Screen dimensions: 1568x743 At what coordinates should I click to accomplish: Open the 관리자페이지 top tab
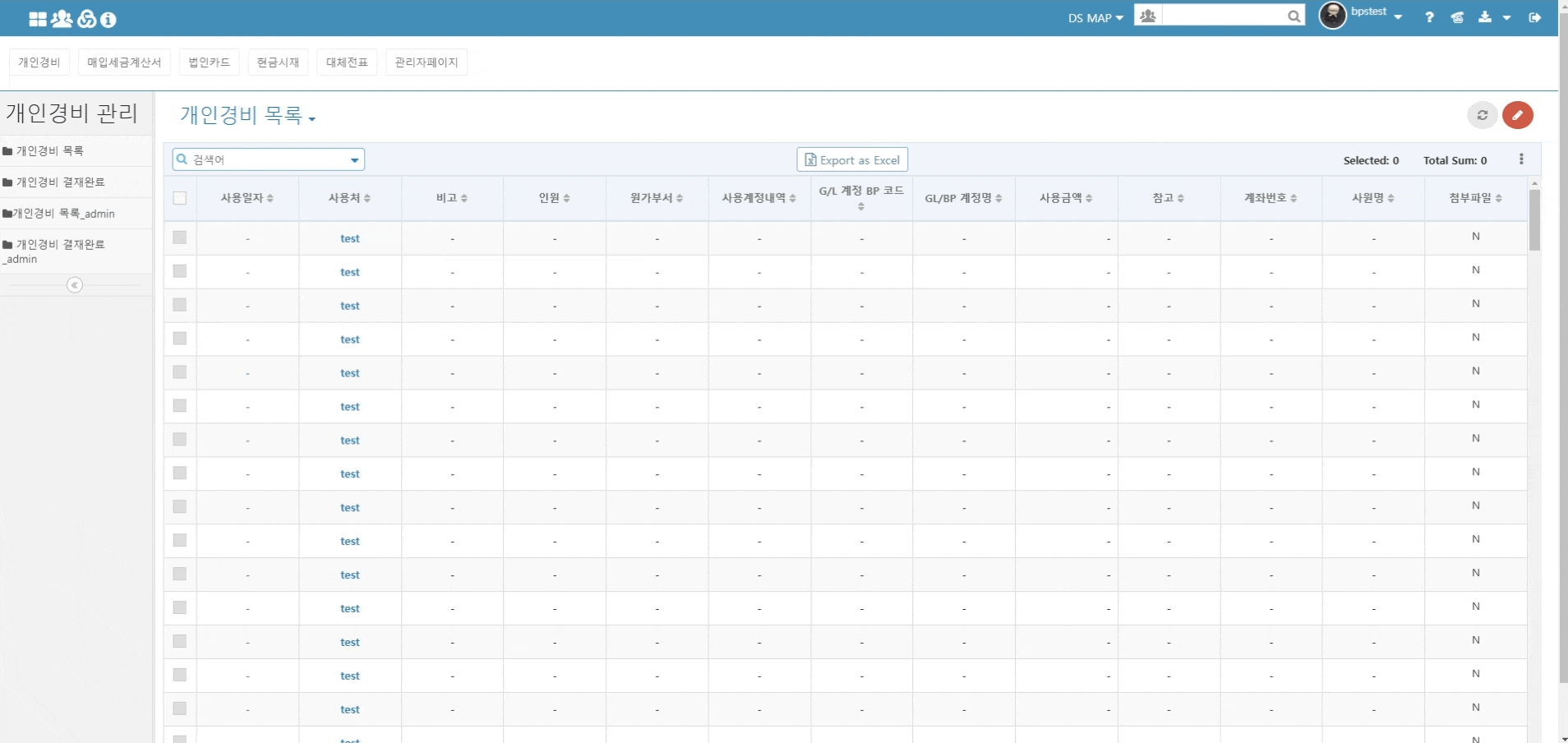[427, 62]
